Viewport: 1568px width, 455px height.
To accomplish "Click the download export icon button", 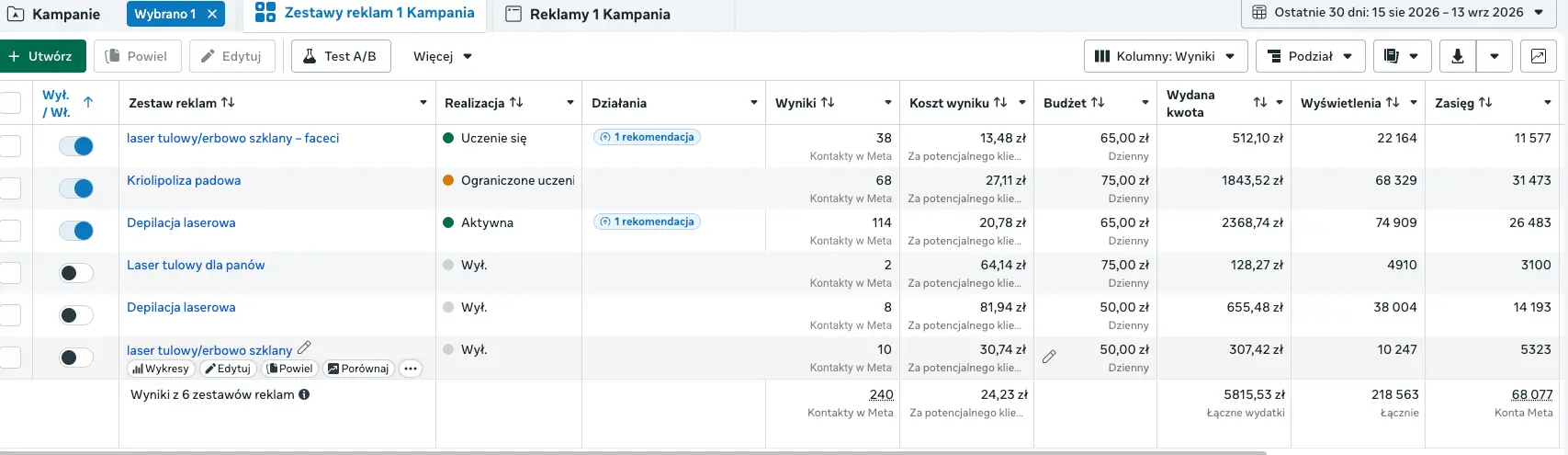I will [1457, 56].
